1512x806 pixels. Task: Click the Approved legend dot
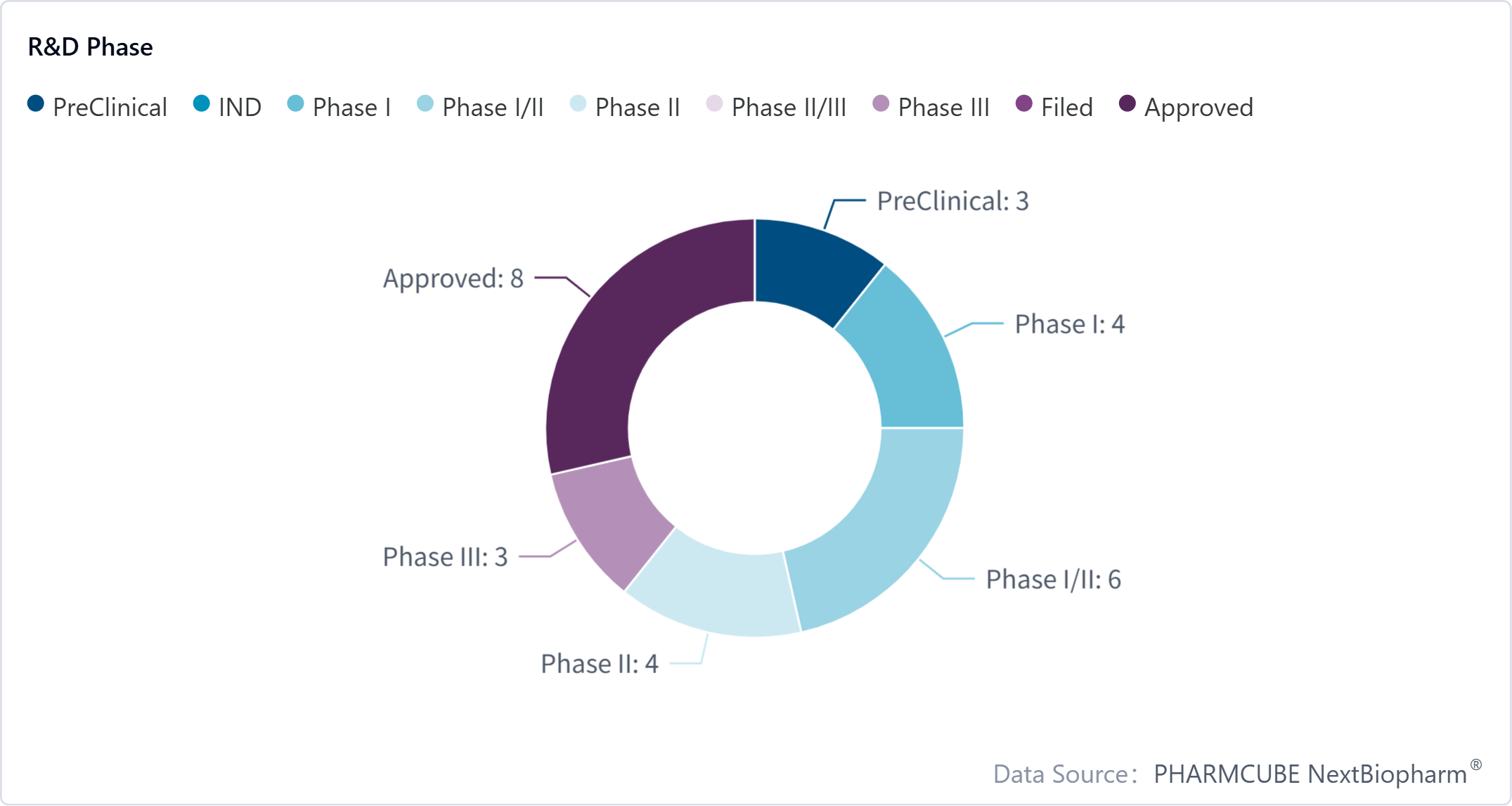[1127, 104]
